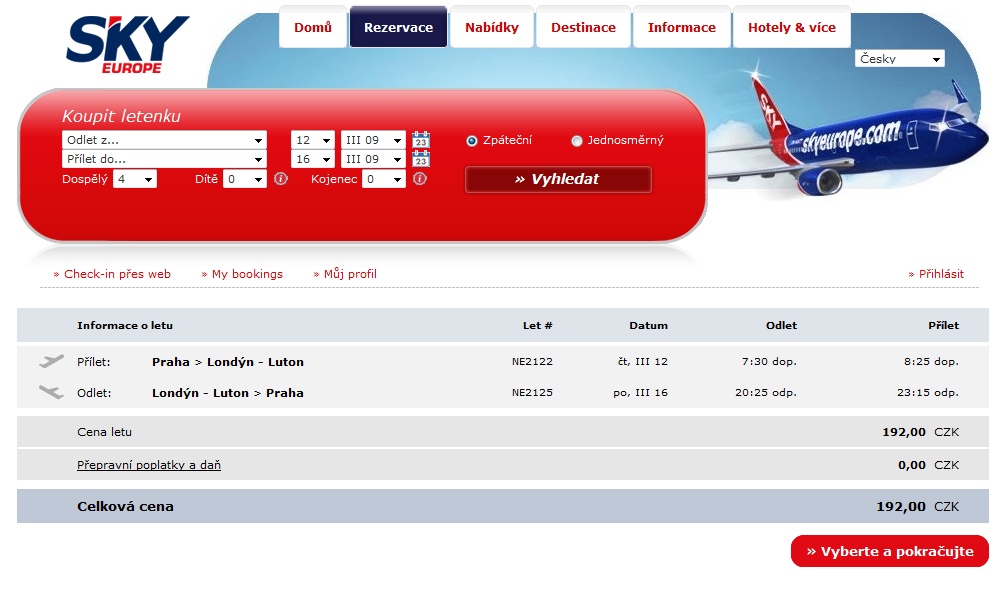Image resolution: width=999 pixels, height=591 pixels.
Task: Click flight number NE2125
Action: click(x=532, y=392)
